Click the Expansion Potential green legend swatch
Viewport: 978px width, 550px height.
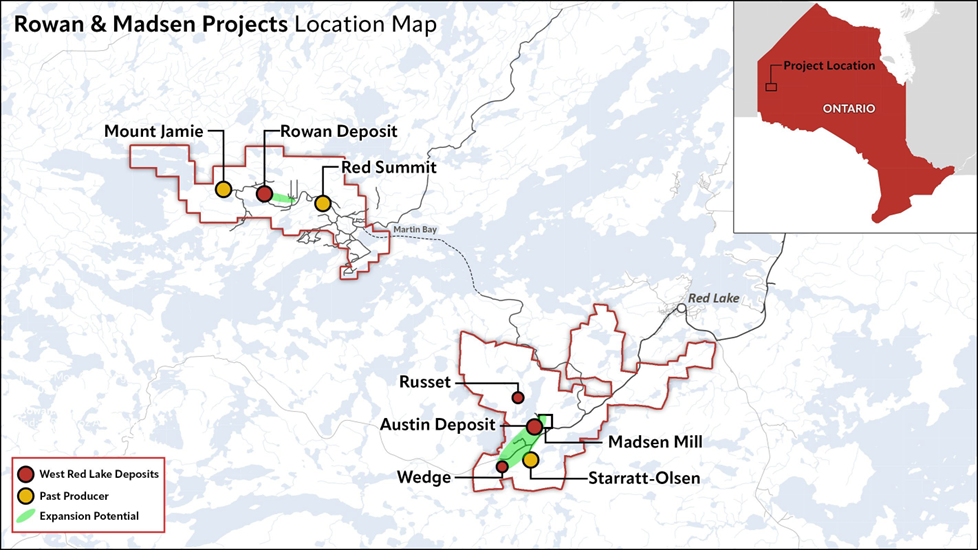(26, 516)
